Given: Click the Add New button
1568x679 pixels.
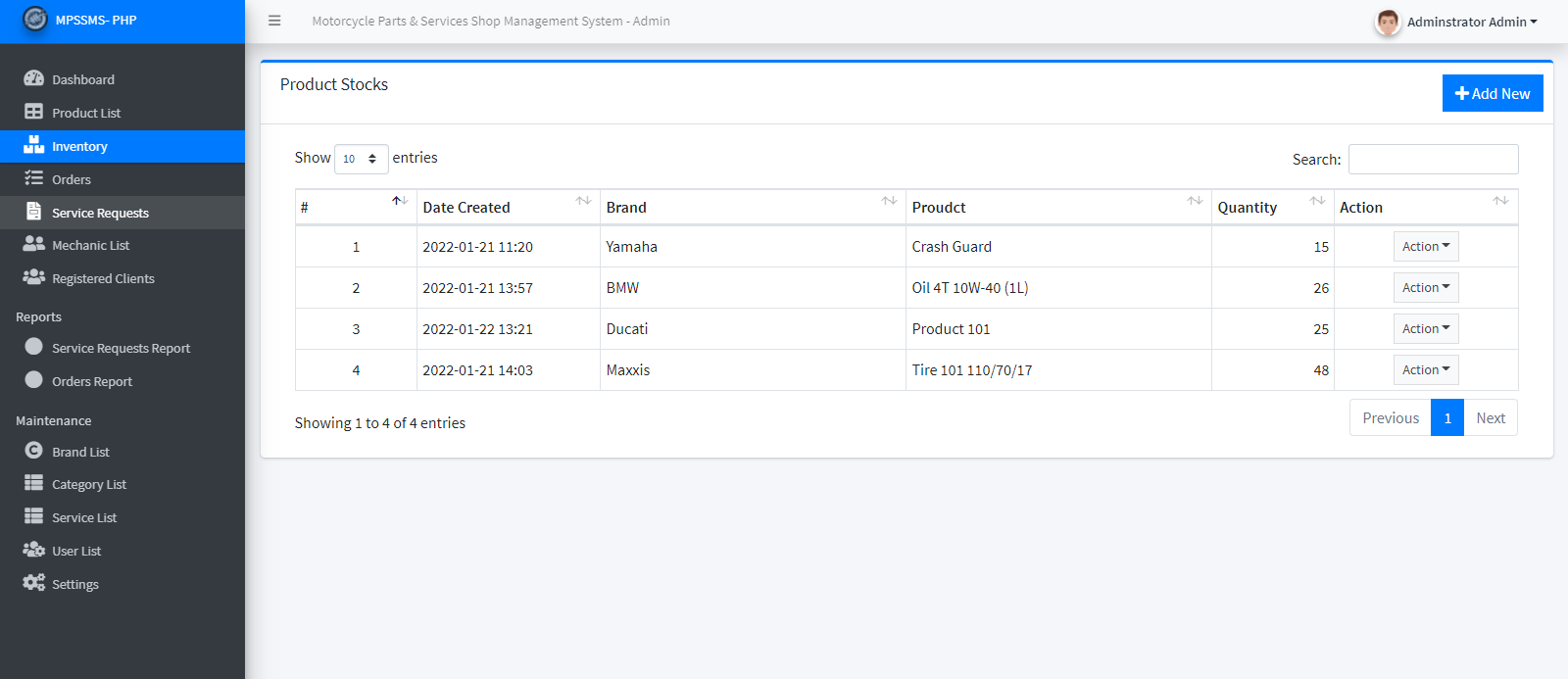Looking at the screenshot, I should point(1493,93).
